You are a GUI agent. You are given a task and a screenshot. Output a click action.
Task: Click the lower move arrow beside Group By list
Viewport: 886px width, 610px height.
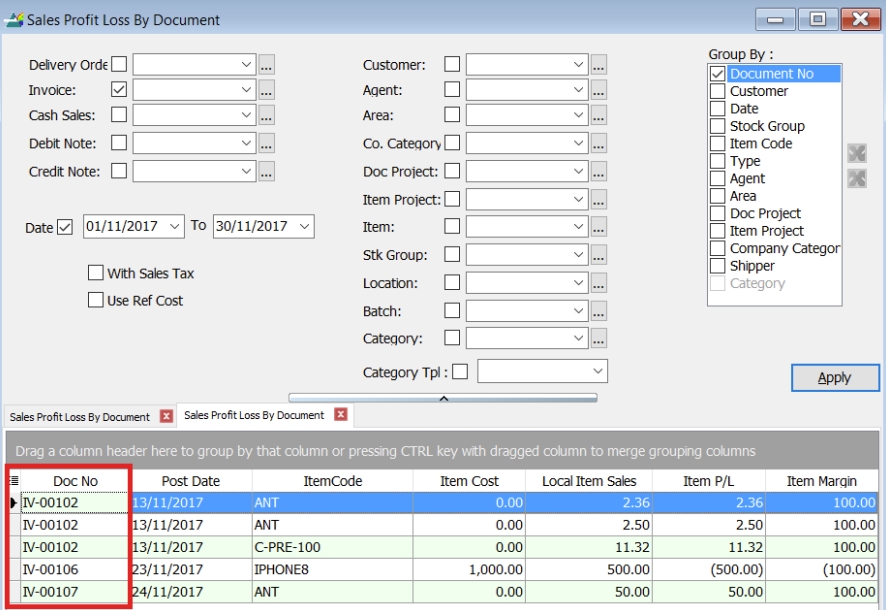[856, 178]
